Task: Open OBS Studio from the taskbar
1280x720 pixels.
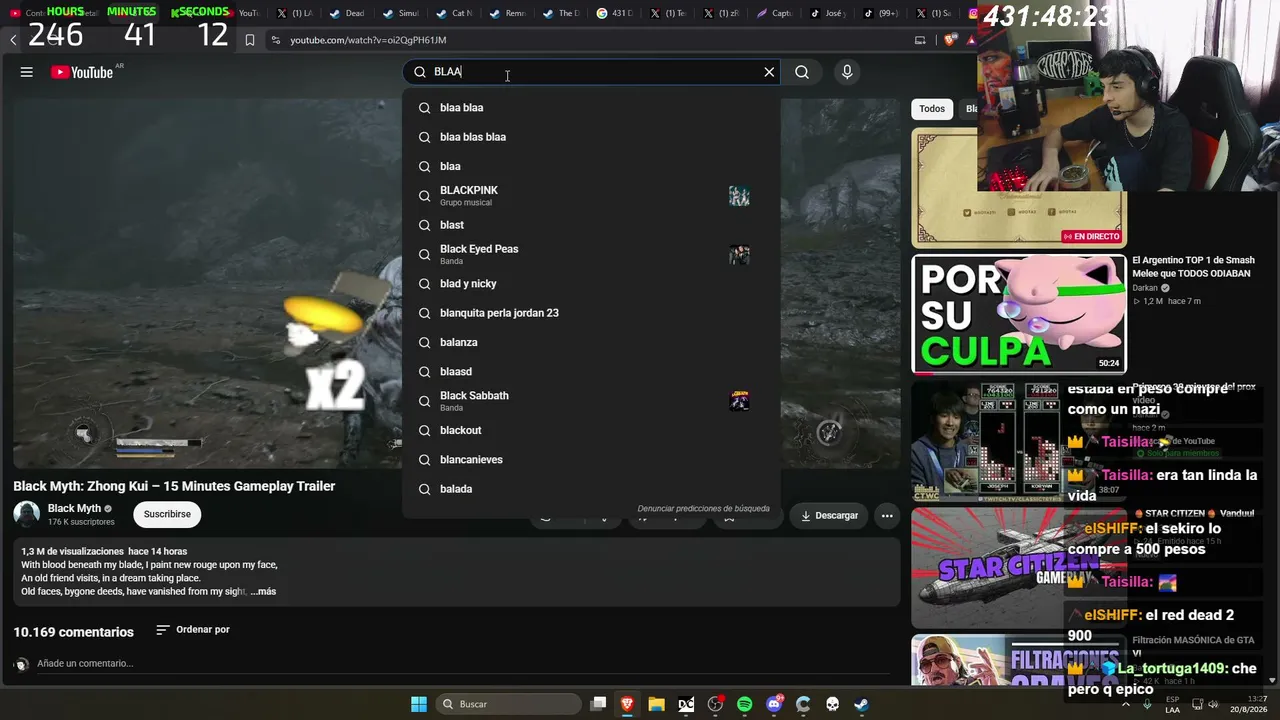Action: click(x=715, y=704)
